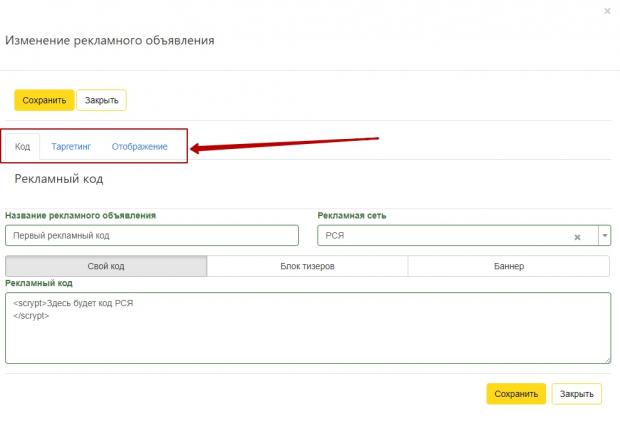
Task: Open the Рекламная сеть dropdown arrow
Action: [x=605, y=235]
